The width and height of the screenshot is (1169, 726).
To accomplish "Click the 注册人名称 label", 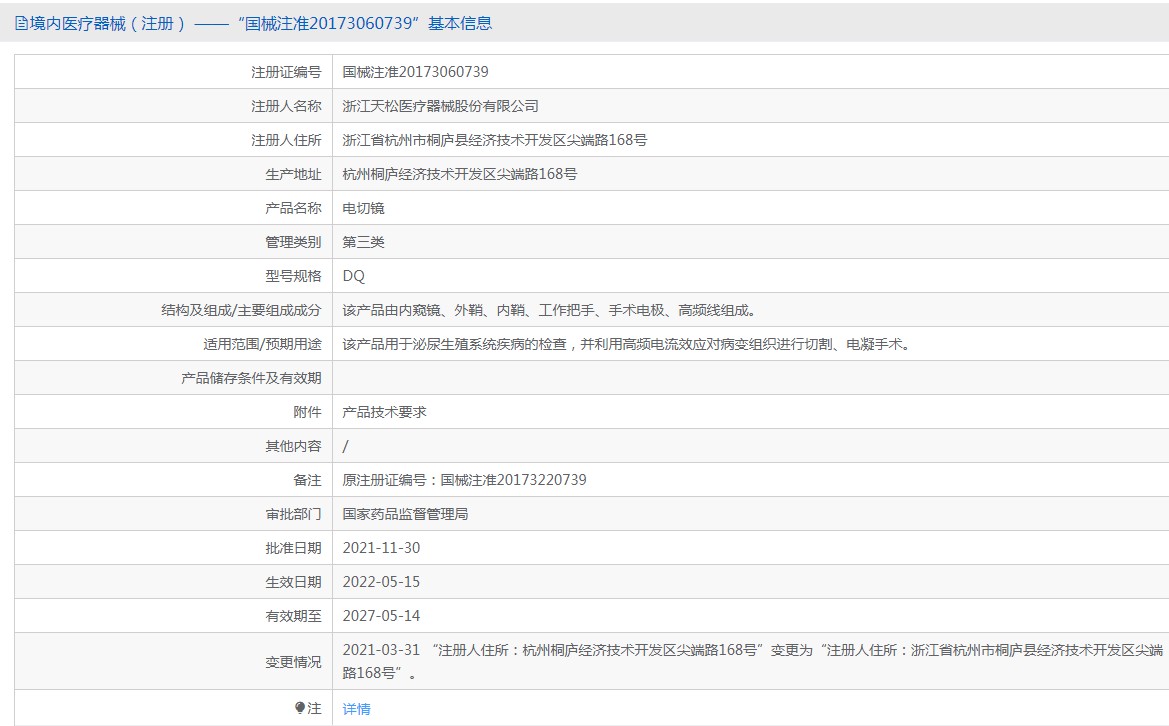I will (x=286, y=107).
